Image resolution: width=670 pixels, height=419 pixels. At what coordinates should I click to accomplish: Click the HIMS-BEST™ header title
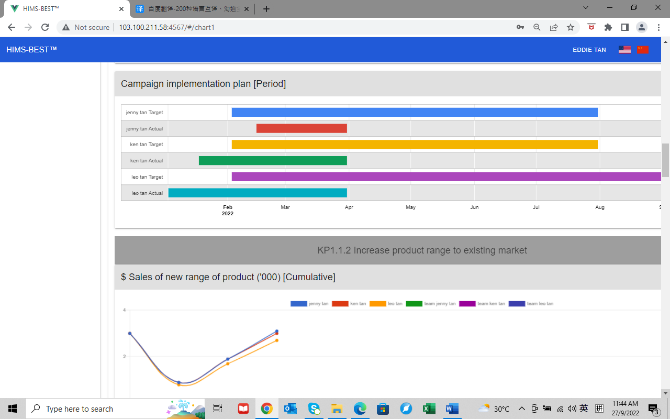(32, 49)
